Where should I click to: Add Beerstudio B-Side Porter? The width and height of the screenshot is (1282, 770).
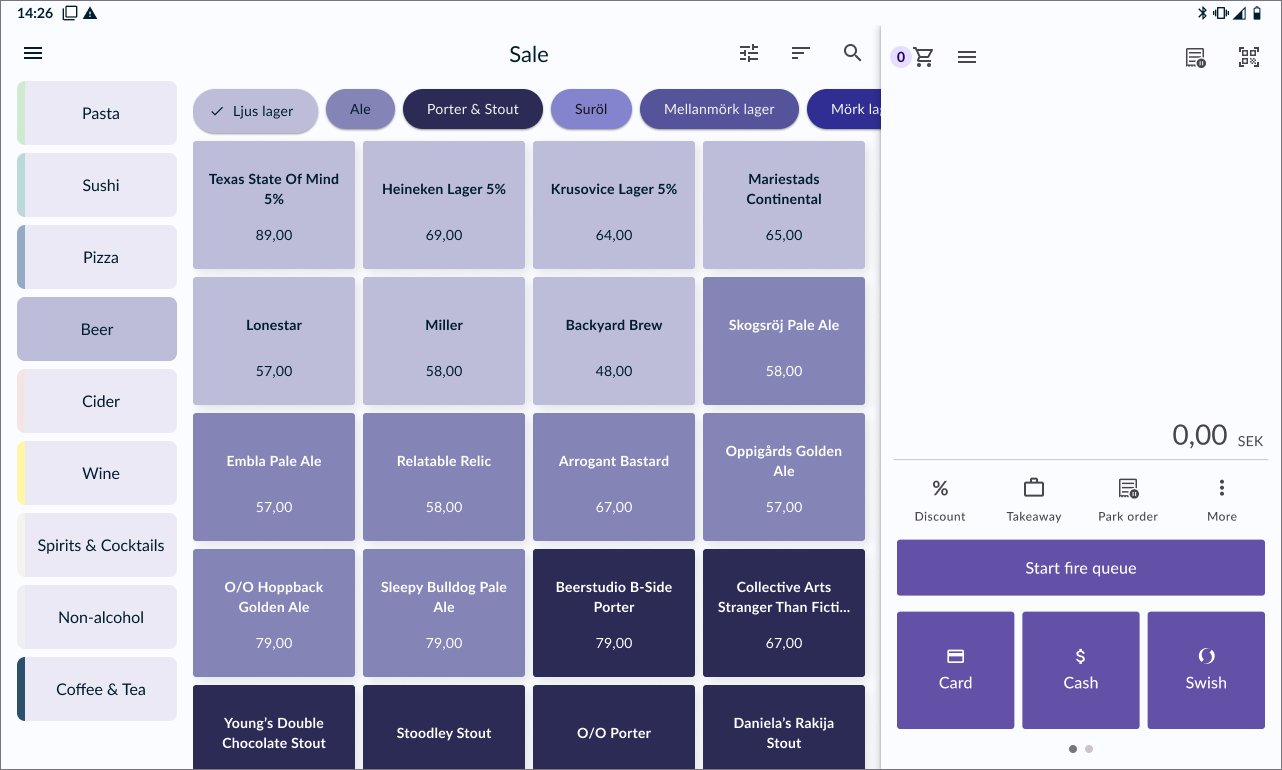[x=614, y=613]
